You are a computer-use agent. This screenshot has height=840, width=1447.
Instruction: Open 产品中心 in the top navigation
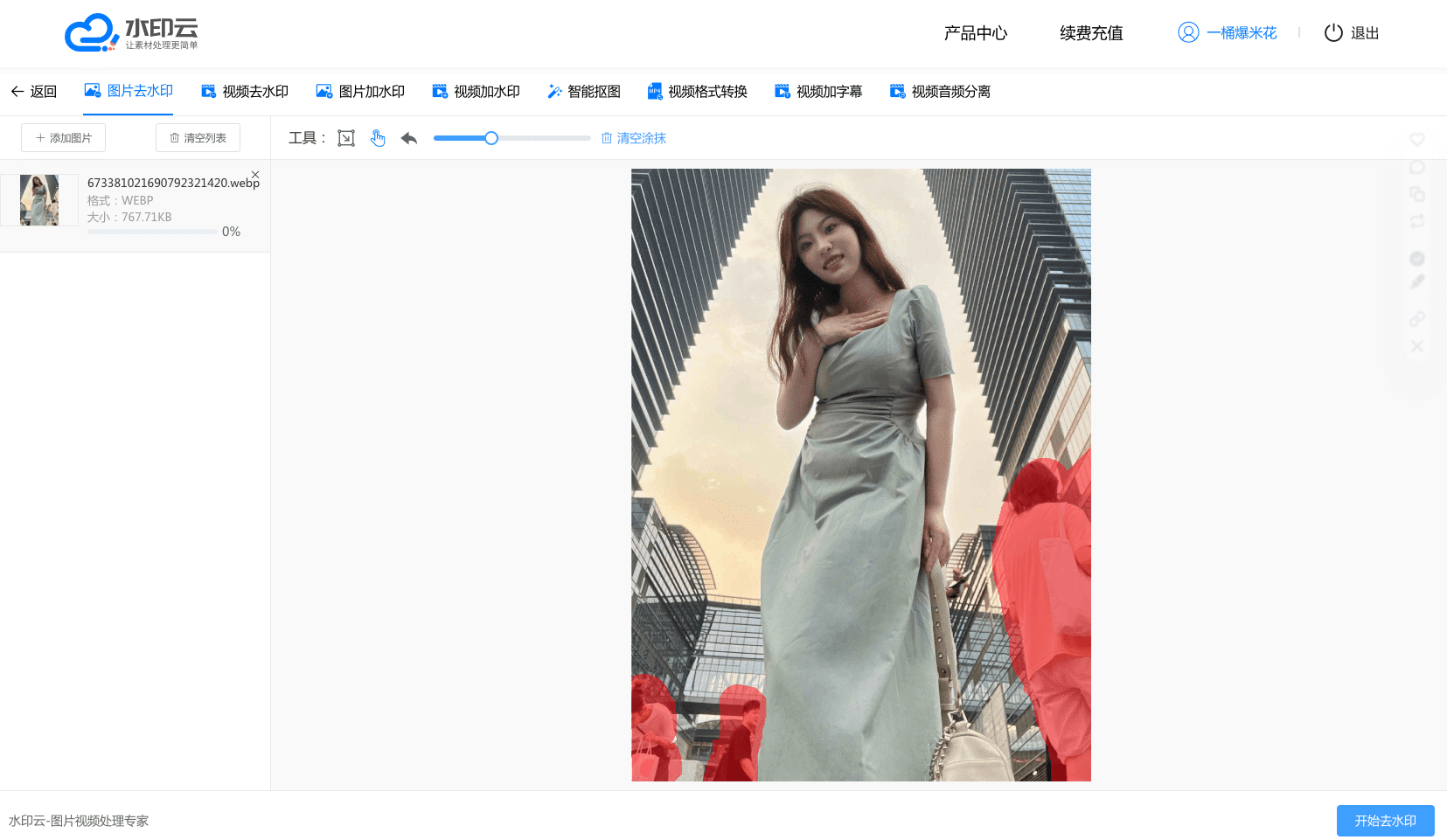click(976, 33)
